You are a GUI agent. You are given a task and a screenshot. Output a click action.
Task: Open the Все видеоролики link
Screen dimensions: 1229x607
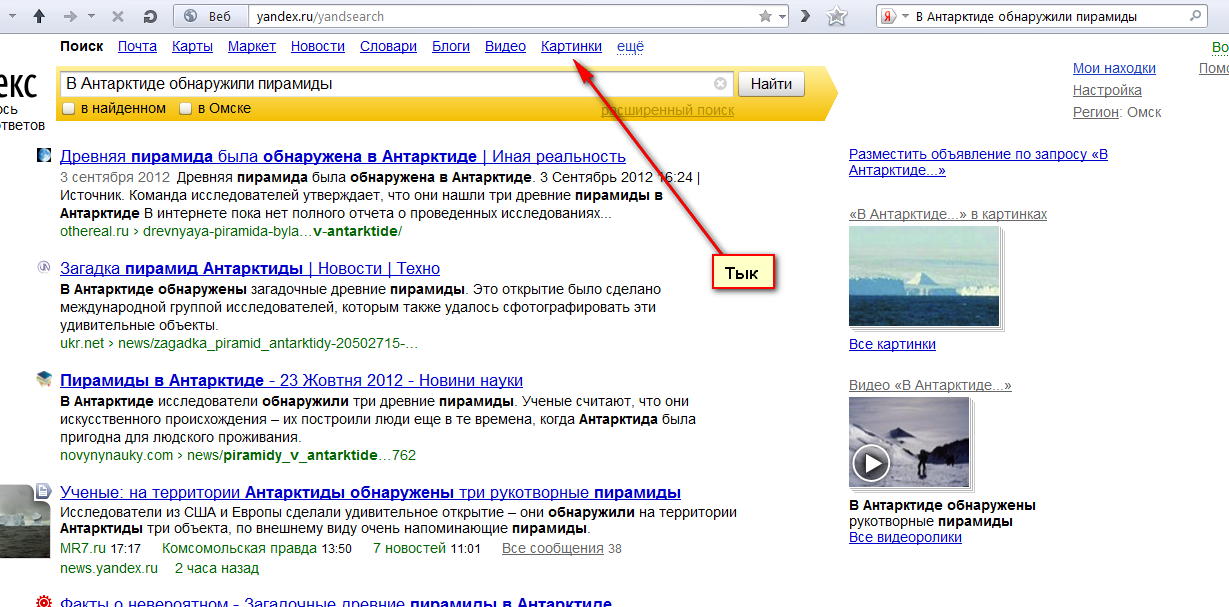pyautogui.click(x=905, y=537)
